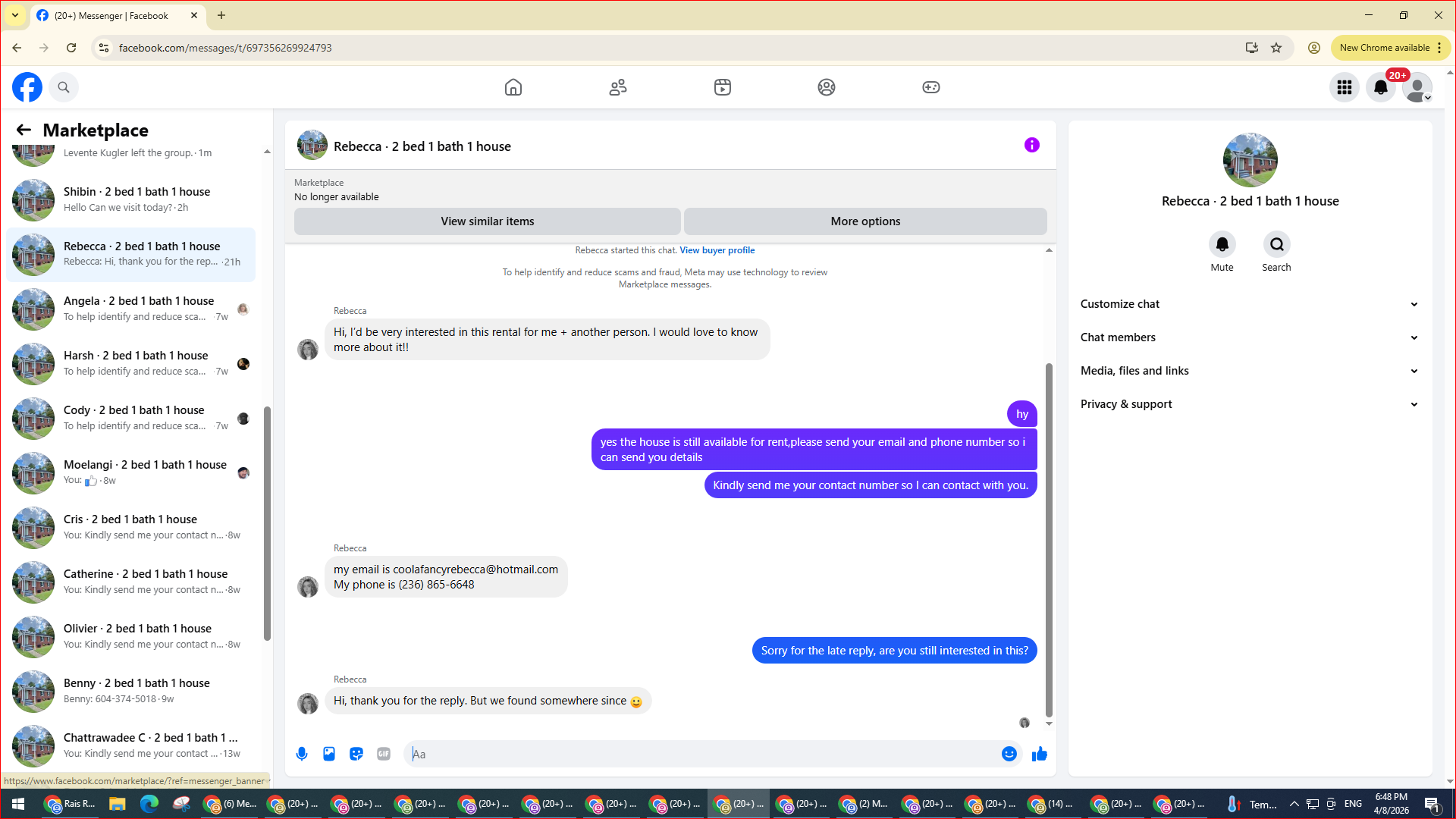Click the View similar items button

[487, 221]
